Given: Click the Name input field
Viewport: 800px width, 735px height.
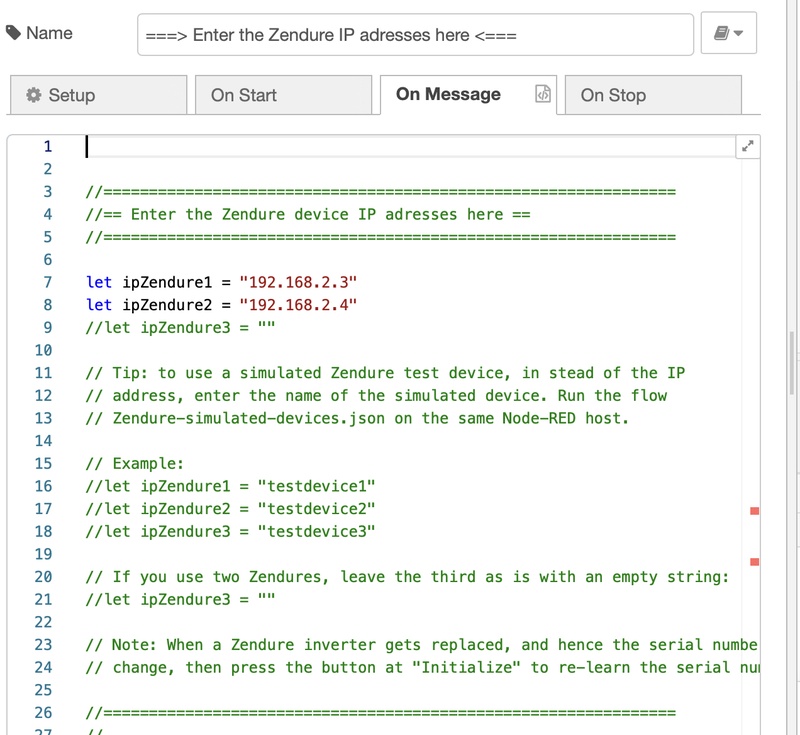Looking at the screenshot, I should point(415,35).
